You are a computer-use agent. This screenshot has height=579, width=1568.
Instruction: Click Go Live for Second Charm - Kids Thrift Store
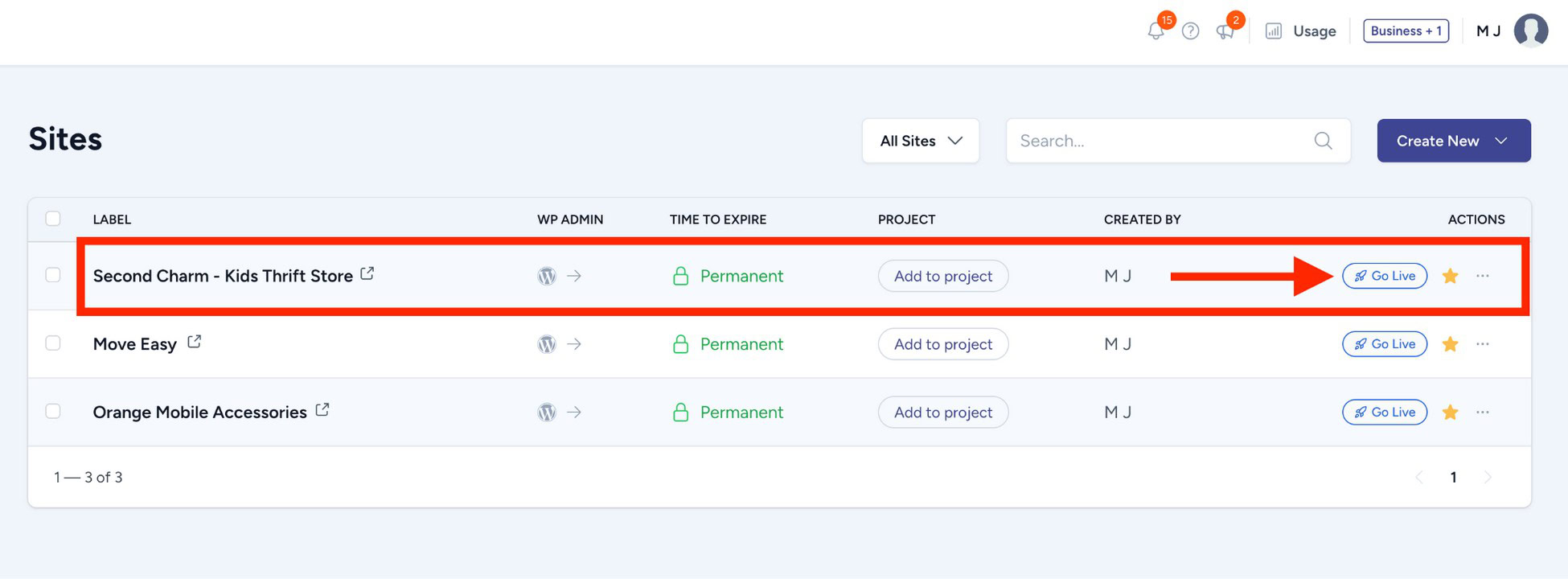coord(1384,276)
